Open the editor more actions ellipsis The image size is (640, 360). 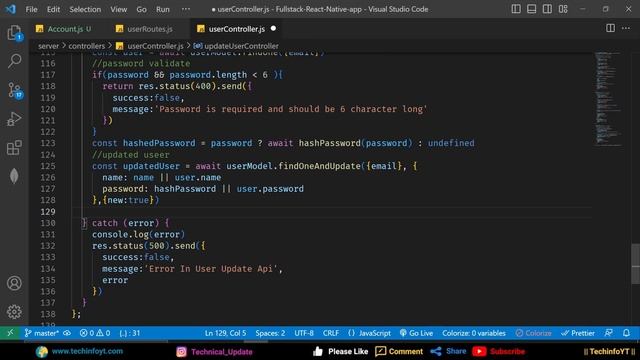626,28
